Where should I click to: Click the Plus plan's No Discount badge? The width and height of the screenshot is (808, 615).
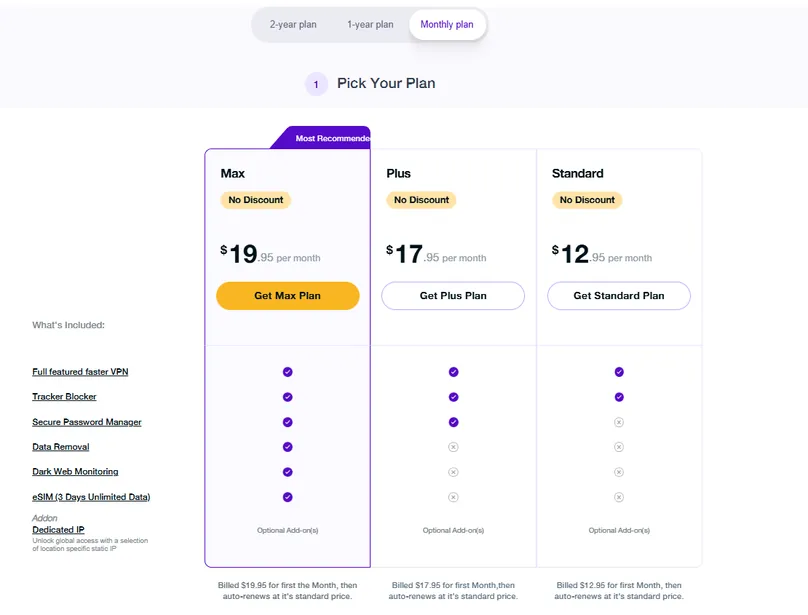(x=422, y=200)
